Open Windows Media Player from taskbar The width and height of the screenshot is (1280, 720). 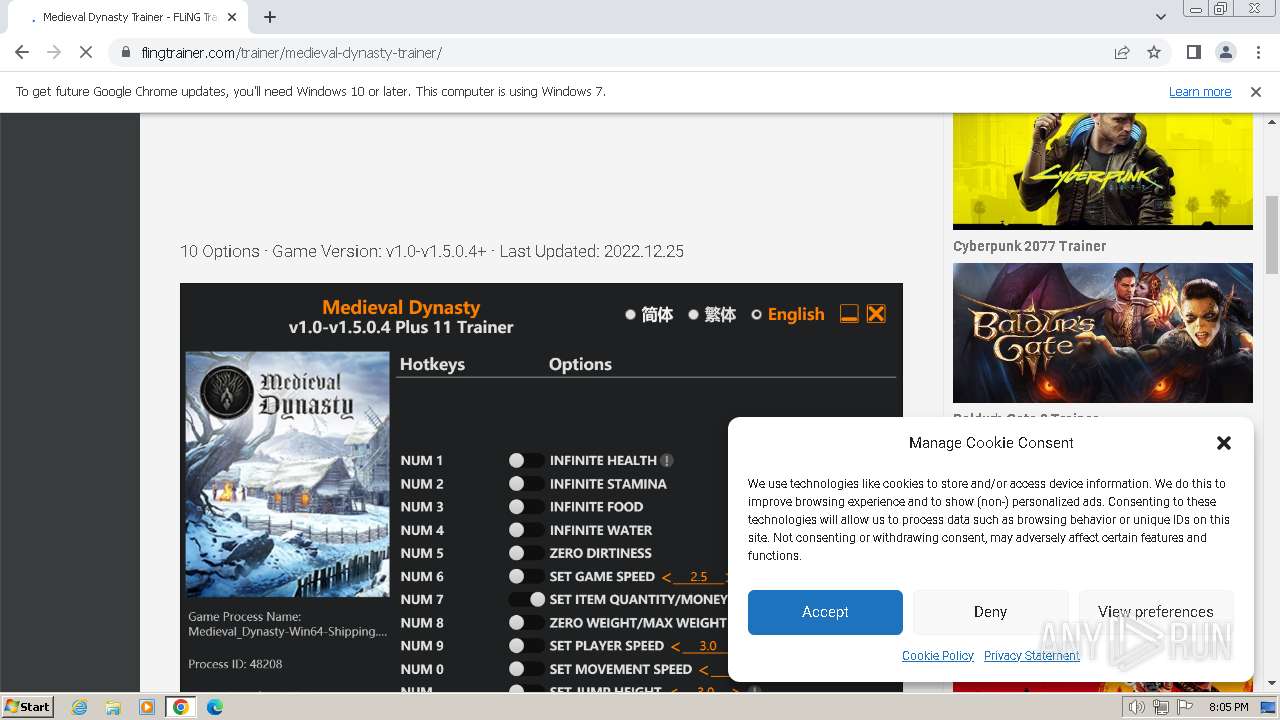pyautogui.click(x=147, y=707)
